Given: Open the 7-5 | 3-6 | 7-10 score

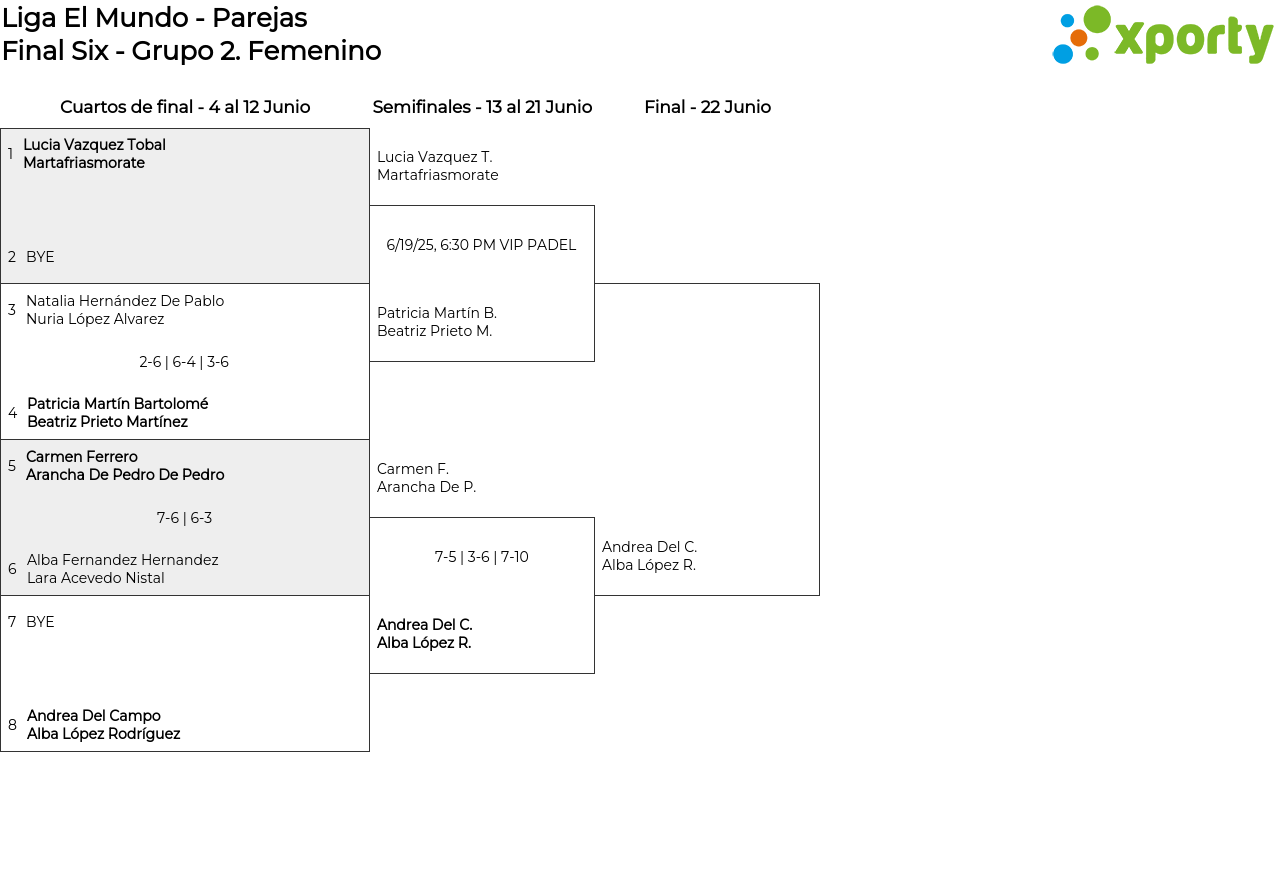Looking at the screenshot, I should pyautogui.click(x=481, y=557).
